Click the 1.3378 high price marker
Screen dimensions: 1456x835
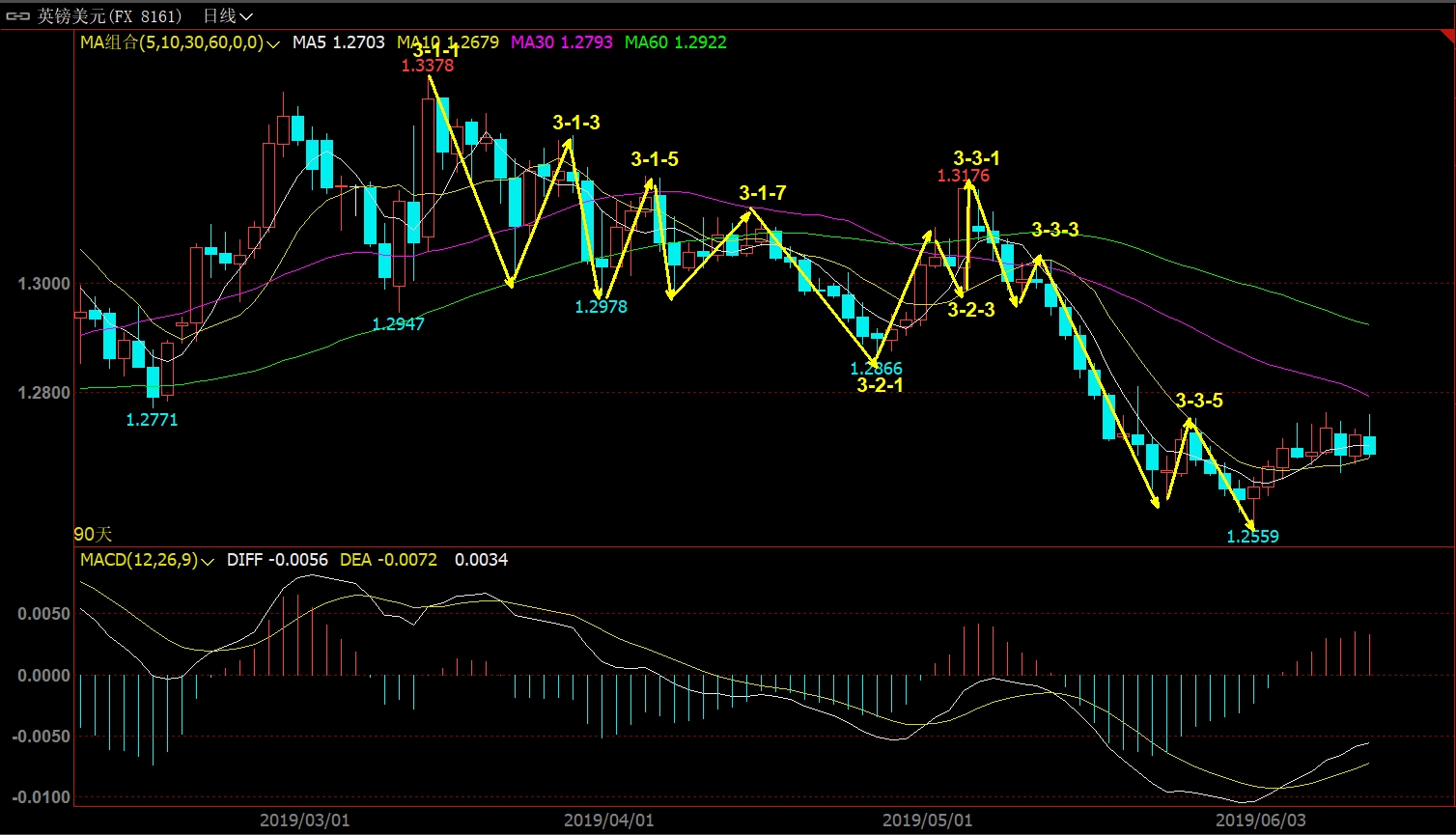[428, 66]
